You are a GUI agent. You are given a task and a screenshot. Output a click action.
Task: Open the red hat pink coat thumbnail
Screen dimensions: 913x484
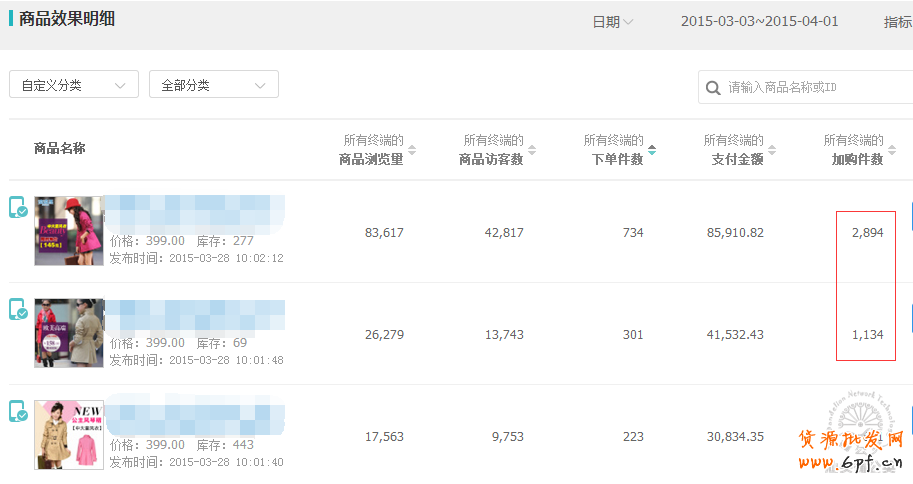click(x=69, y=231)
